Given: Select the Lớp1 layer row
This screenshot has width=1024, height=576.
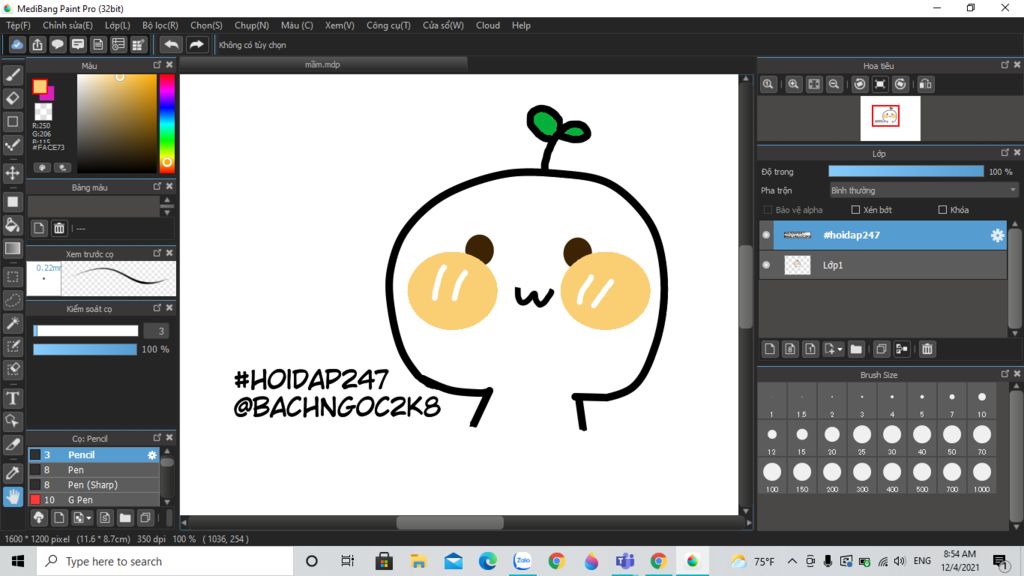Looking at the screenshot, I should coord(883,265).
